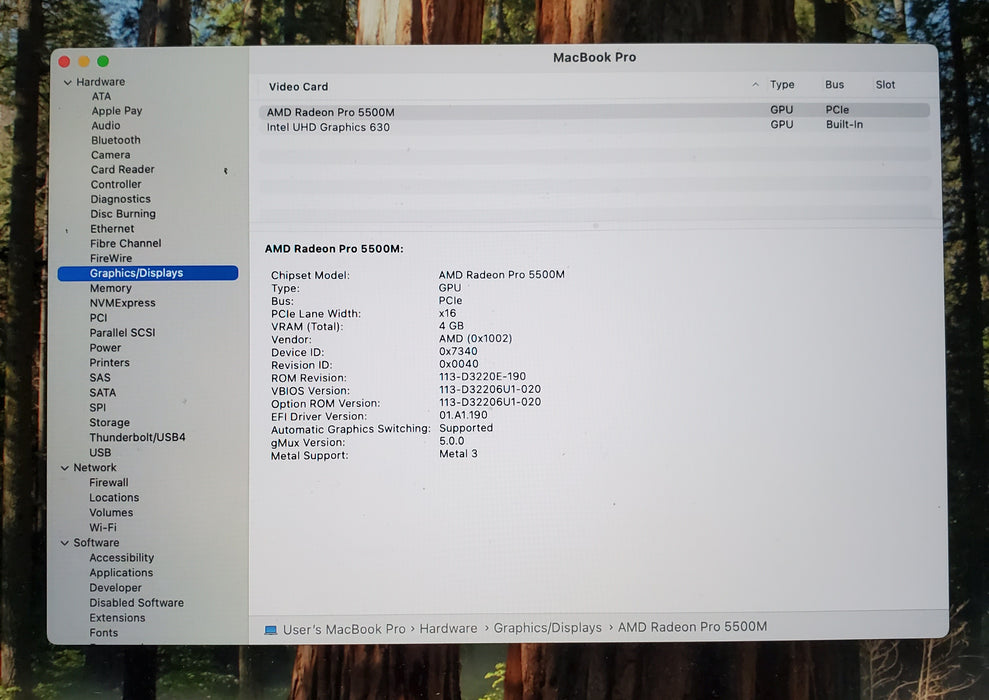
Task: Select Bluetooth in the sidebar
Action: [x=115, y=140]
